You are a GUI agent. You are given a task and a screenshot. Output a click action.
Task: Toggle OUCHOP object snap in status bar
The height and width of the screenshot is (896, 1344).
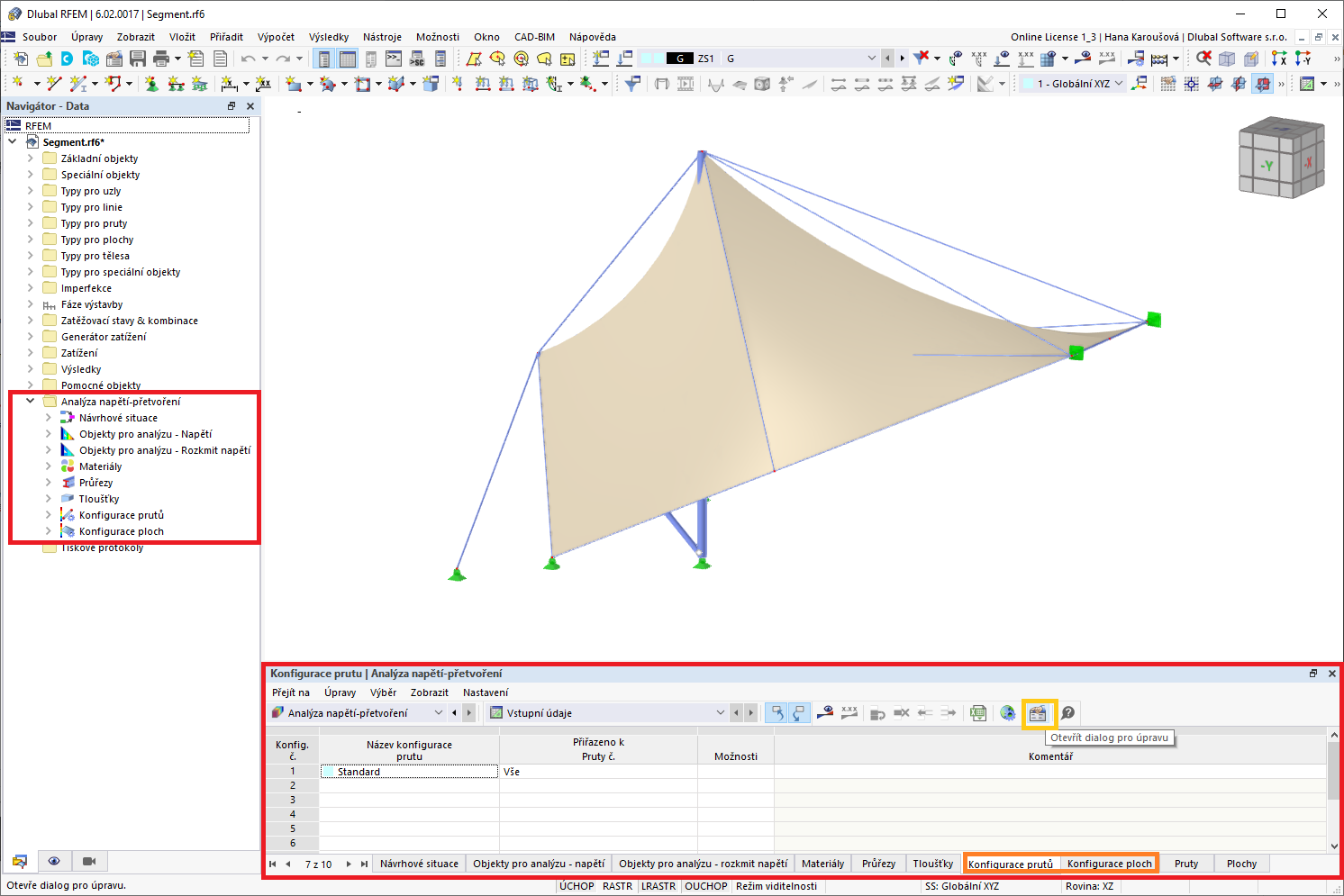[x=706, y=886]
